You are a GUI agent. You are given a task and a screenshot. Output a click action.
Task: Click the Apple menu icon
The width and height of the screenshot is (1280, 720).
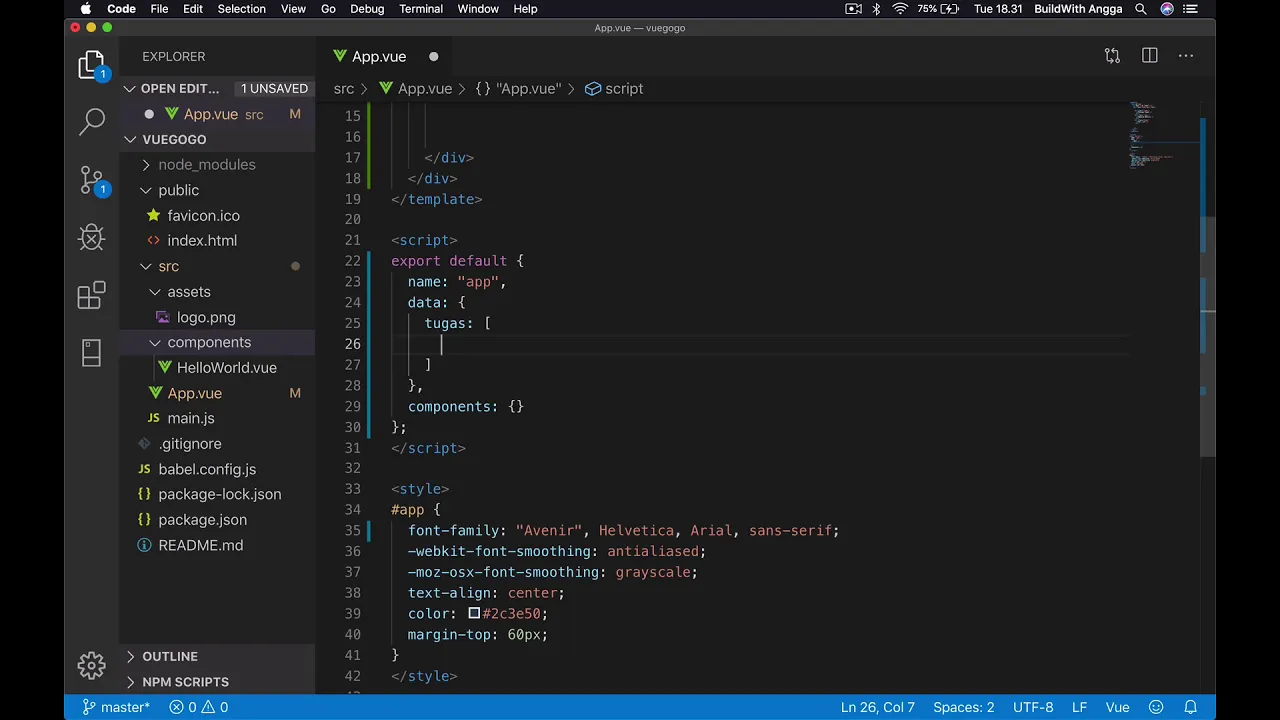pos(86,9)
